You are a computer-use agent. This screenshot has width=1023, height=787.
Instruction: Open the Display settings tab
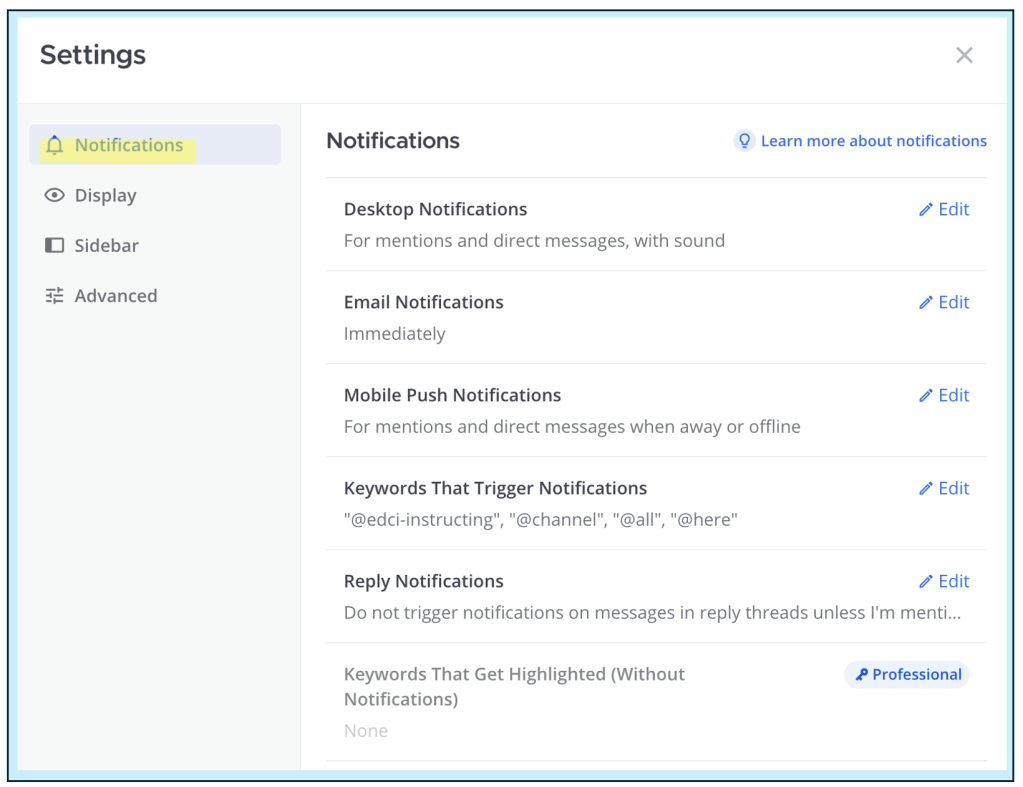click(105, 196)
